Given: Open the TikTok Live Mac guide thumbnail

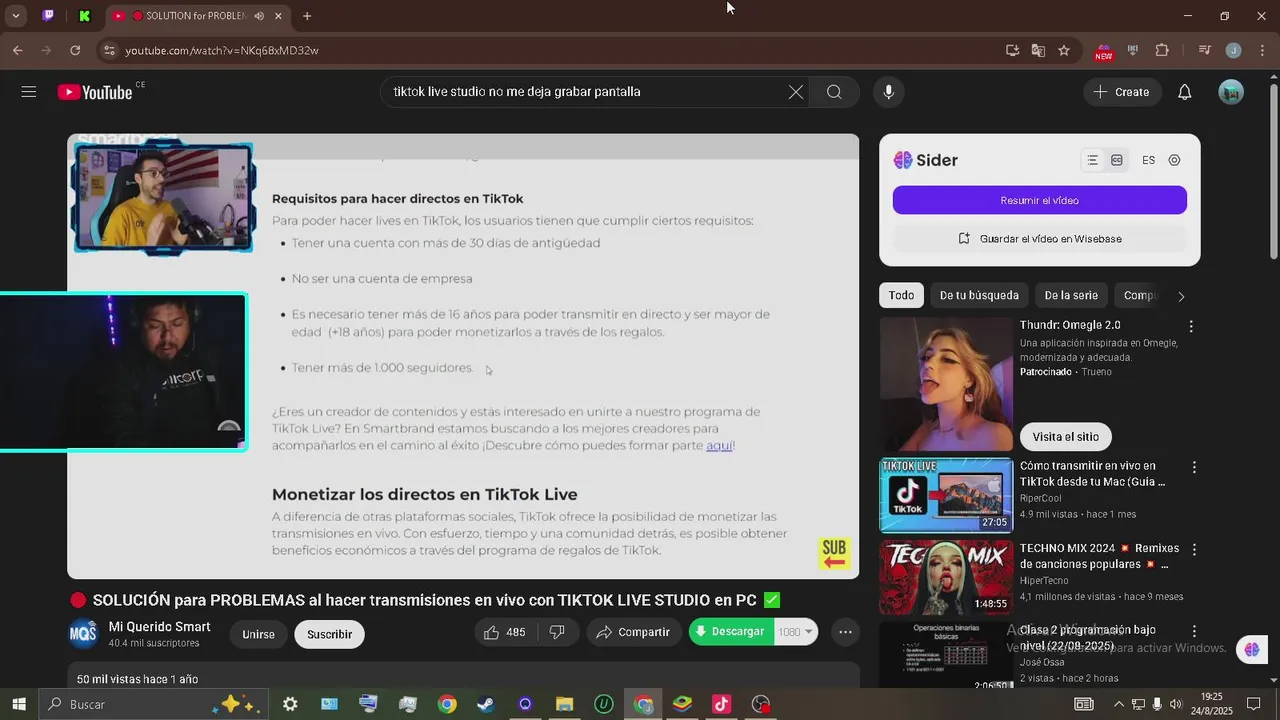Looking at the screenshot, I should [x=946, y=495].
